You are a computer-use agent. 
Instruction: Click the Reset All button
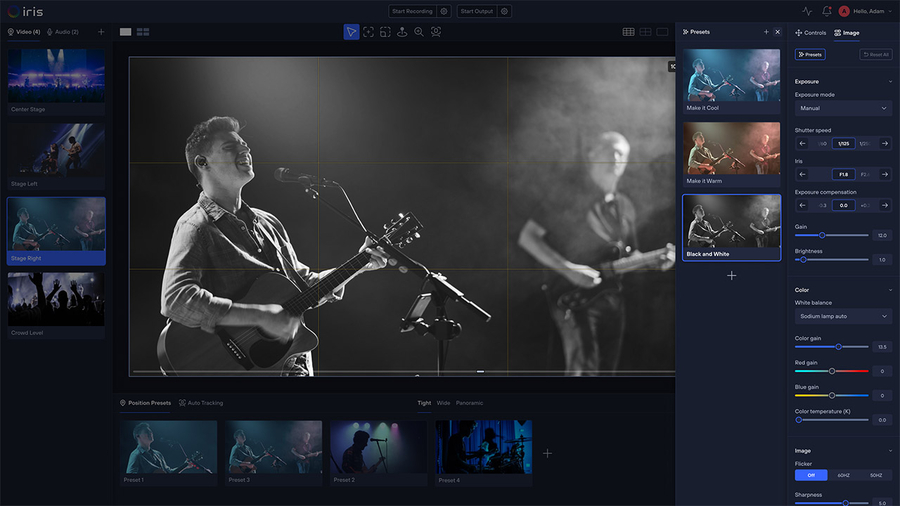click(x=876, y=54)
